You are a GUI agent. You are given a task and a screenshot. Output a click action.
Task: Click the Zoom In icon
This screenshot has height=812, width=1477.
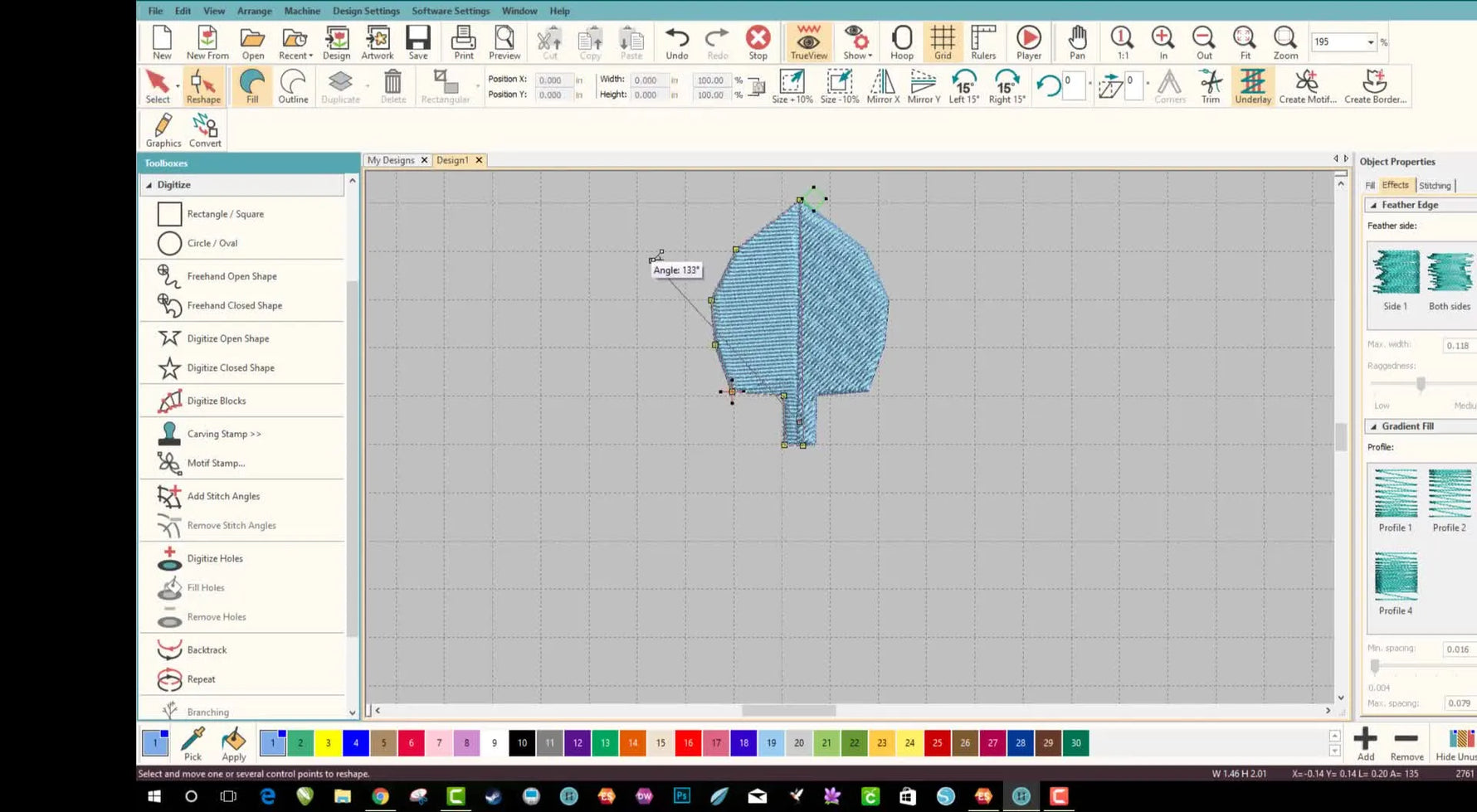tap(1163, 42)
